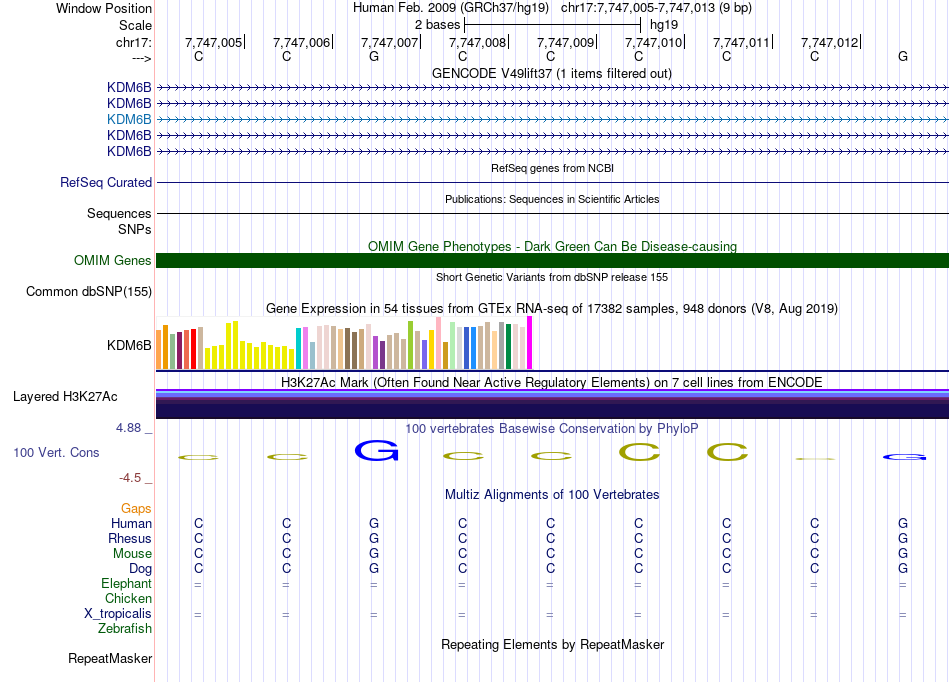Click the SNPs track label
950x682 pixels.
135,230
